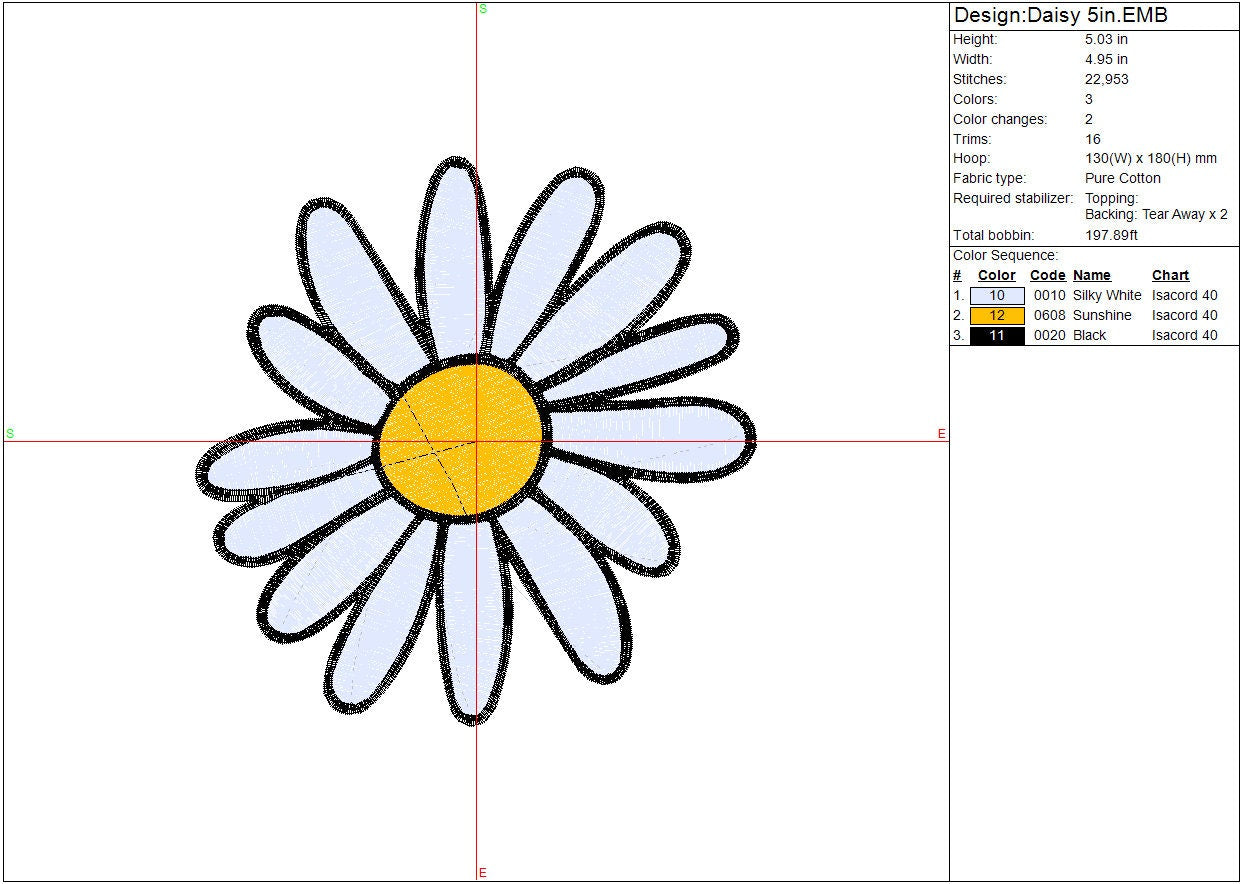The image size is (1244, 884).
Task: Click the Pure Cotton fabric type value
Action: click(1122, 179)
